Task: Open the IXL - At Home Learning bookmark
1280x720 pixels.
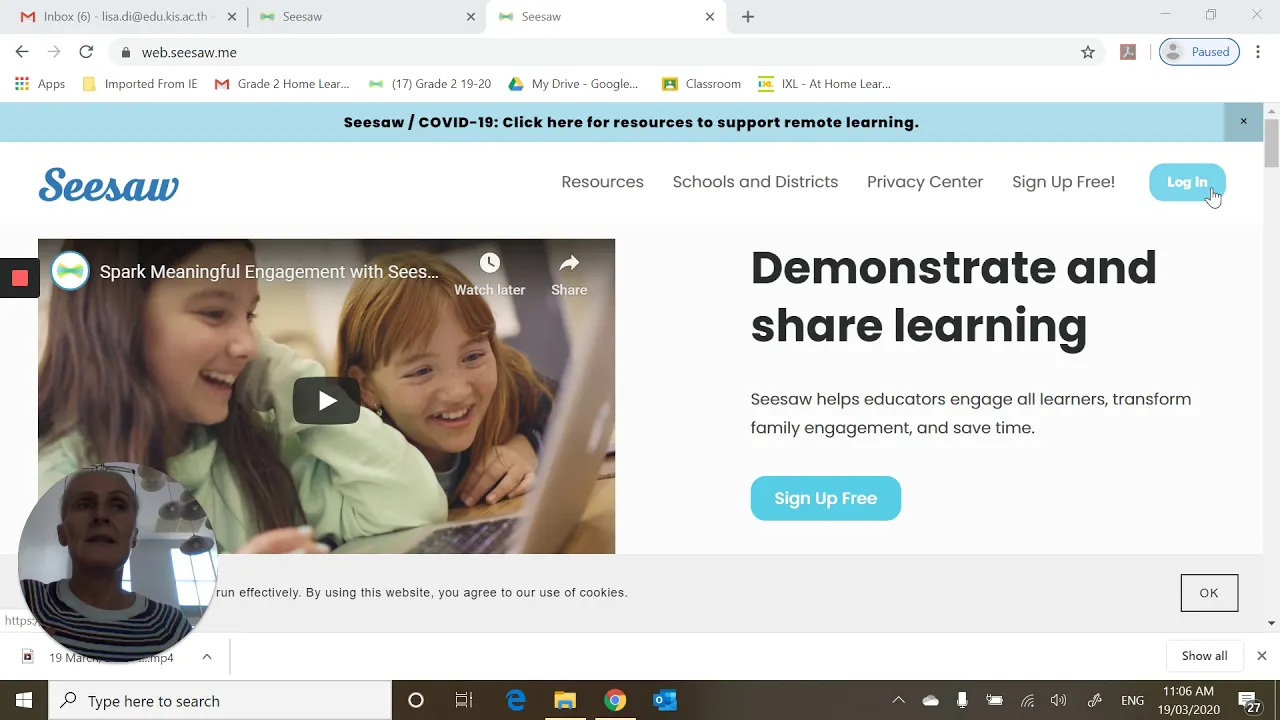Action: tap(824, 84)
